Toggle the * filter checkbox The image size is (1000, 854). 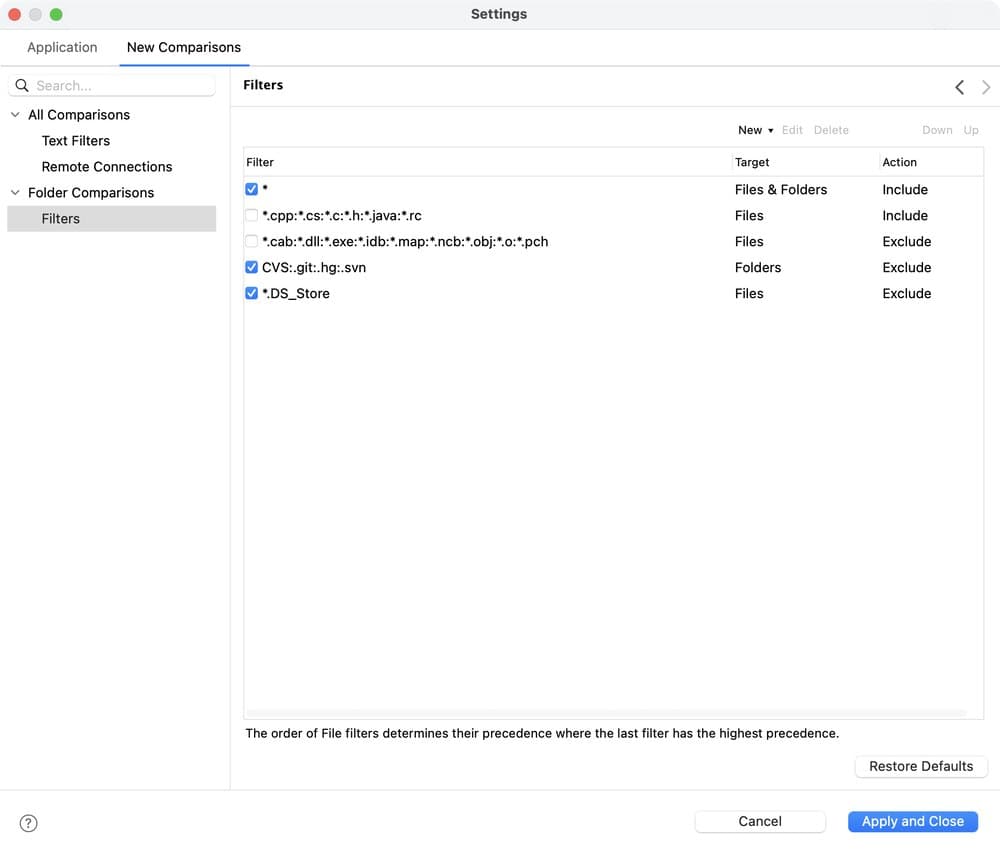[251, 189]
